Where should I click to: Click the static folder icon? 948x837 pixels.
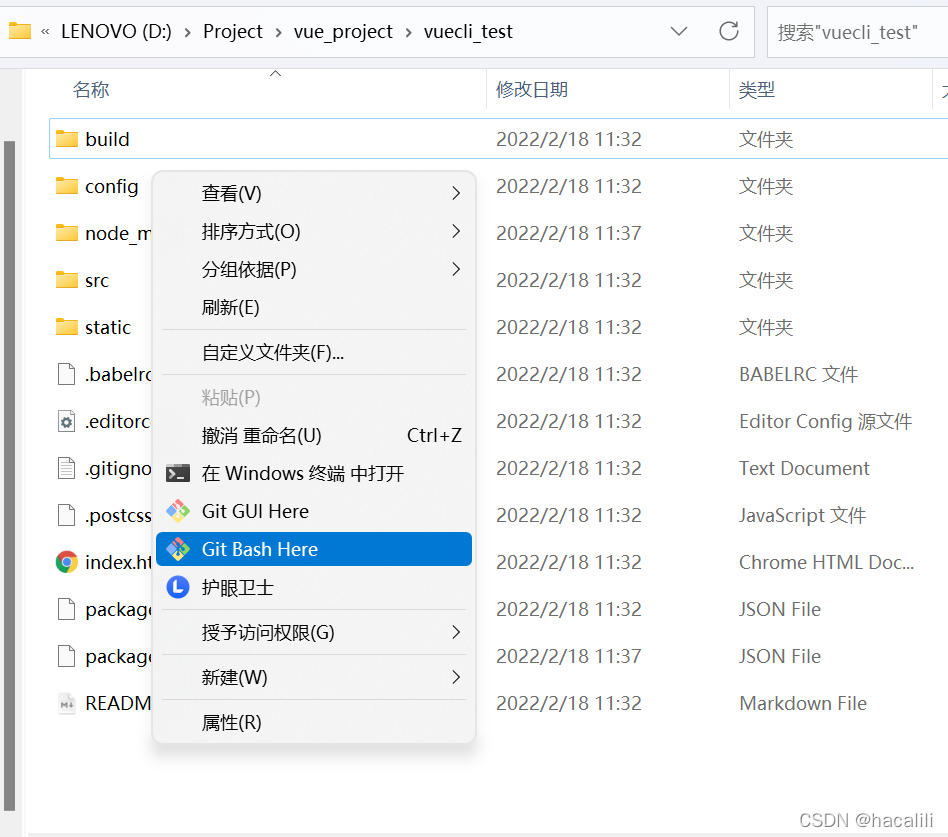67,327
